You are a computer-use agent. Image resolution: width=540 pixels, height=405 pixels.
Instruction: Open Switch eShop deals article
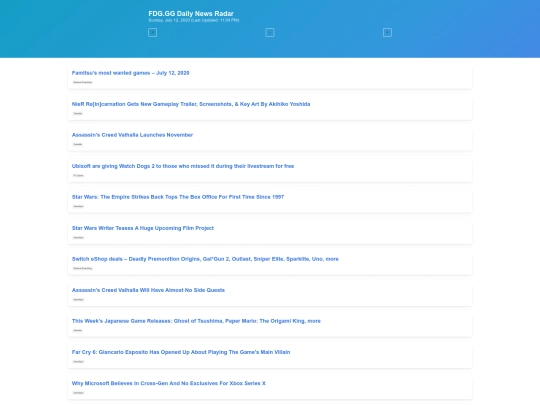[205, 259]
